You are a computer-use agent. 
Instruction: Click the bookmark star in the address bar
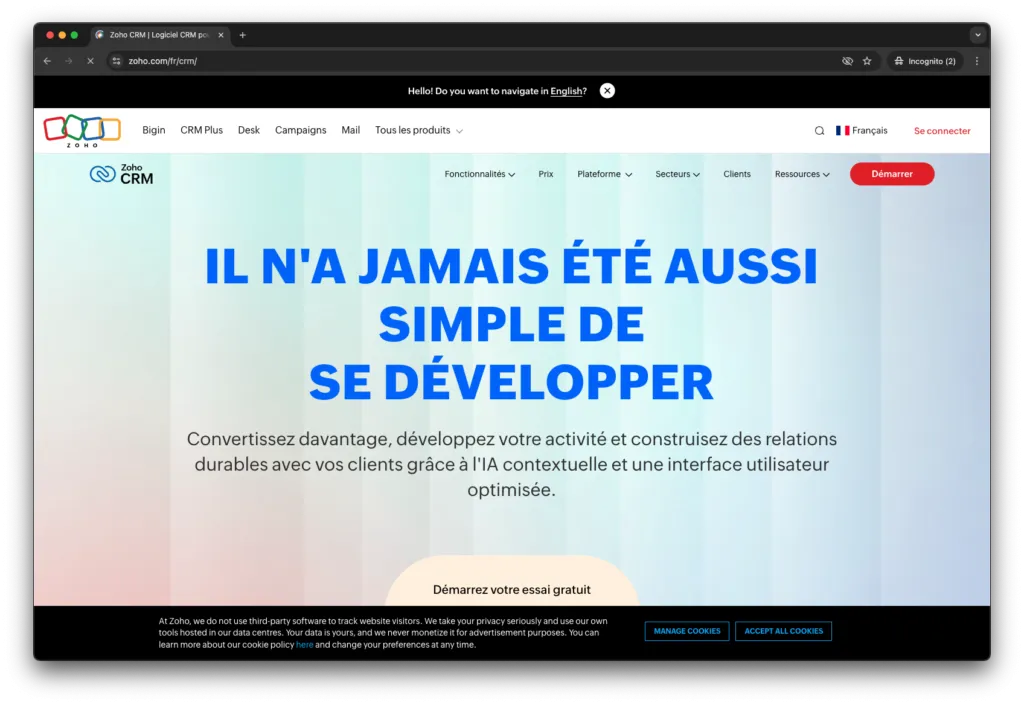coord(865,60)
